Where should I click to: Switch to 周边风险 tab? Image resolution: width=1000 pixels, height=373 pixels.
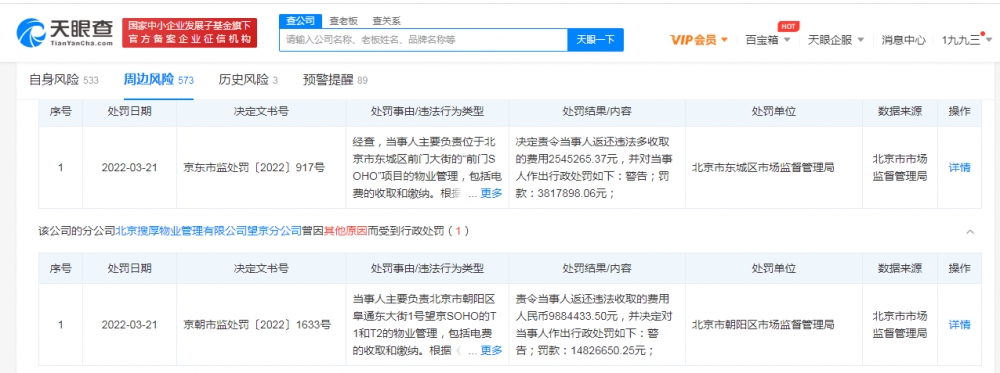click(159, 80)
